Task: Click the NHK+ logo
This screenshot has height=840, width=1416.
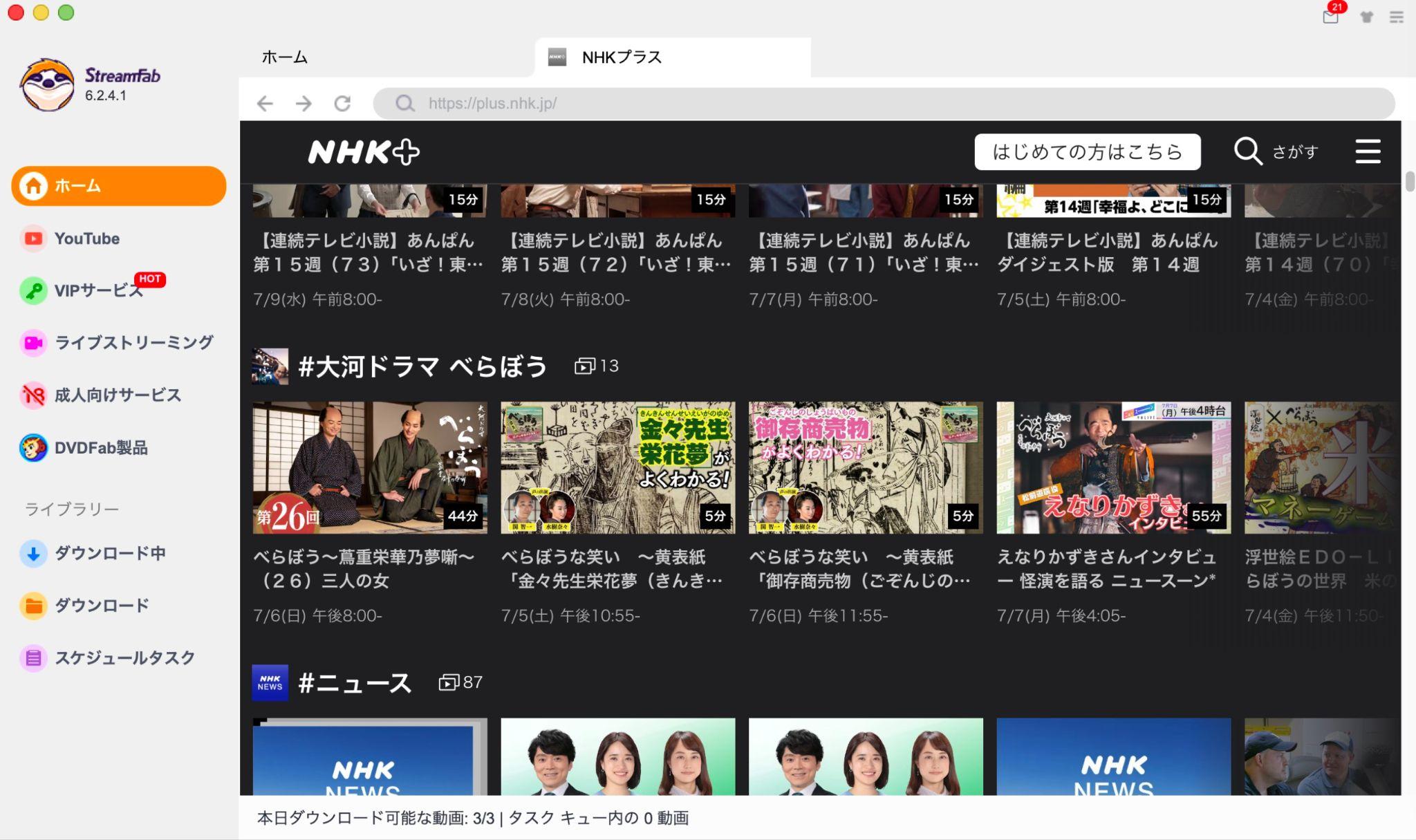Action: (x=364, y=152)
